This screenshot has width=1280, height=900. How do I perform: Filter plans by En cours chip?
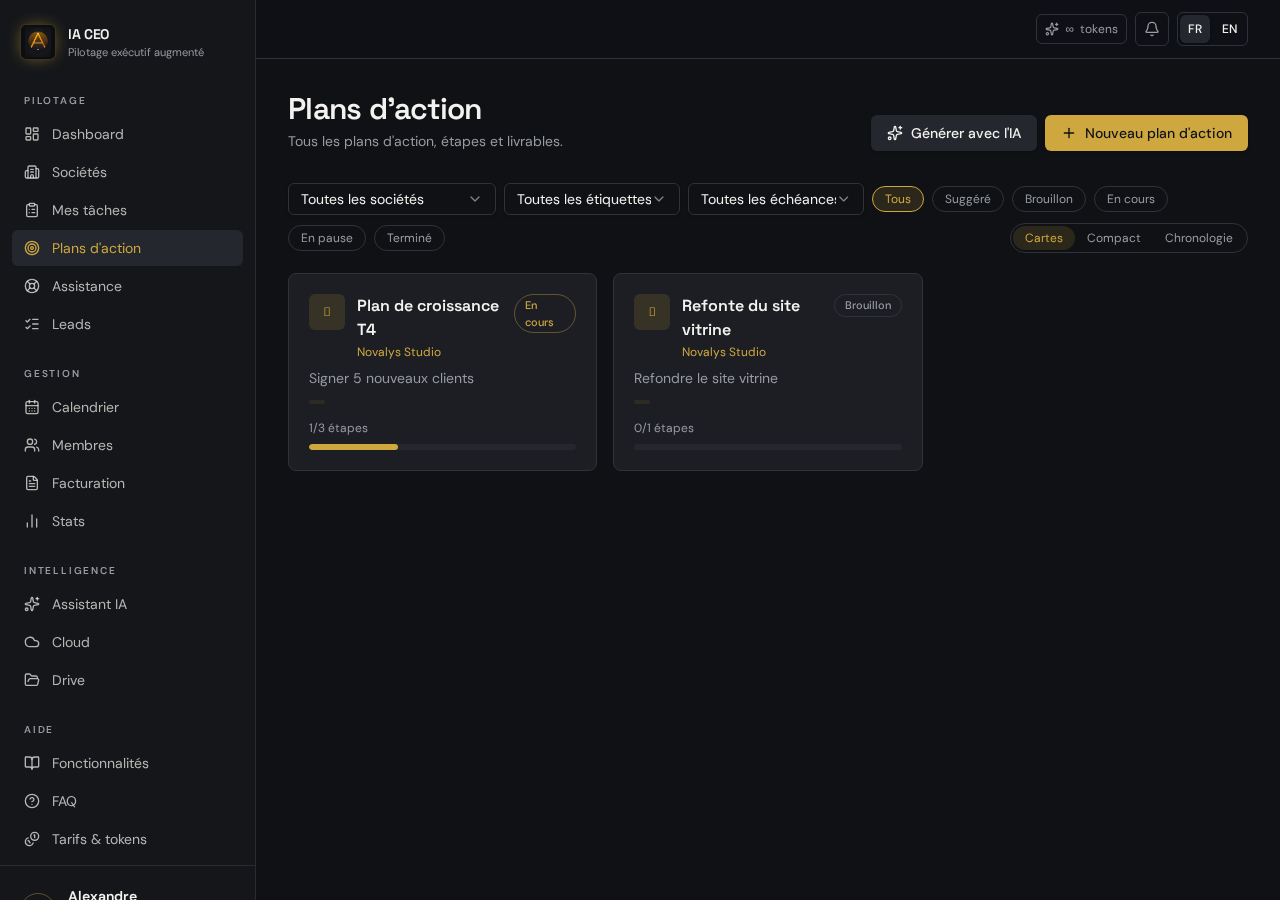[x=1131, y=199]
